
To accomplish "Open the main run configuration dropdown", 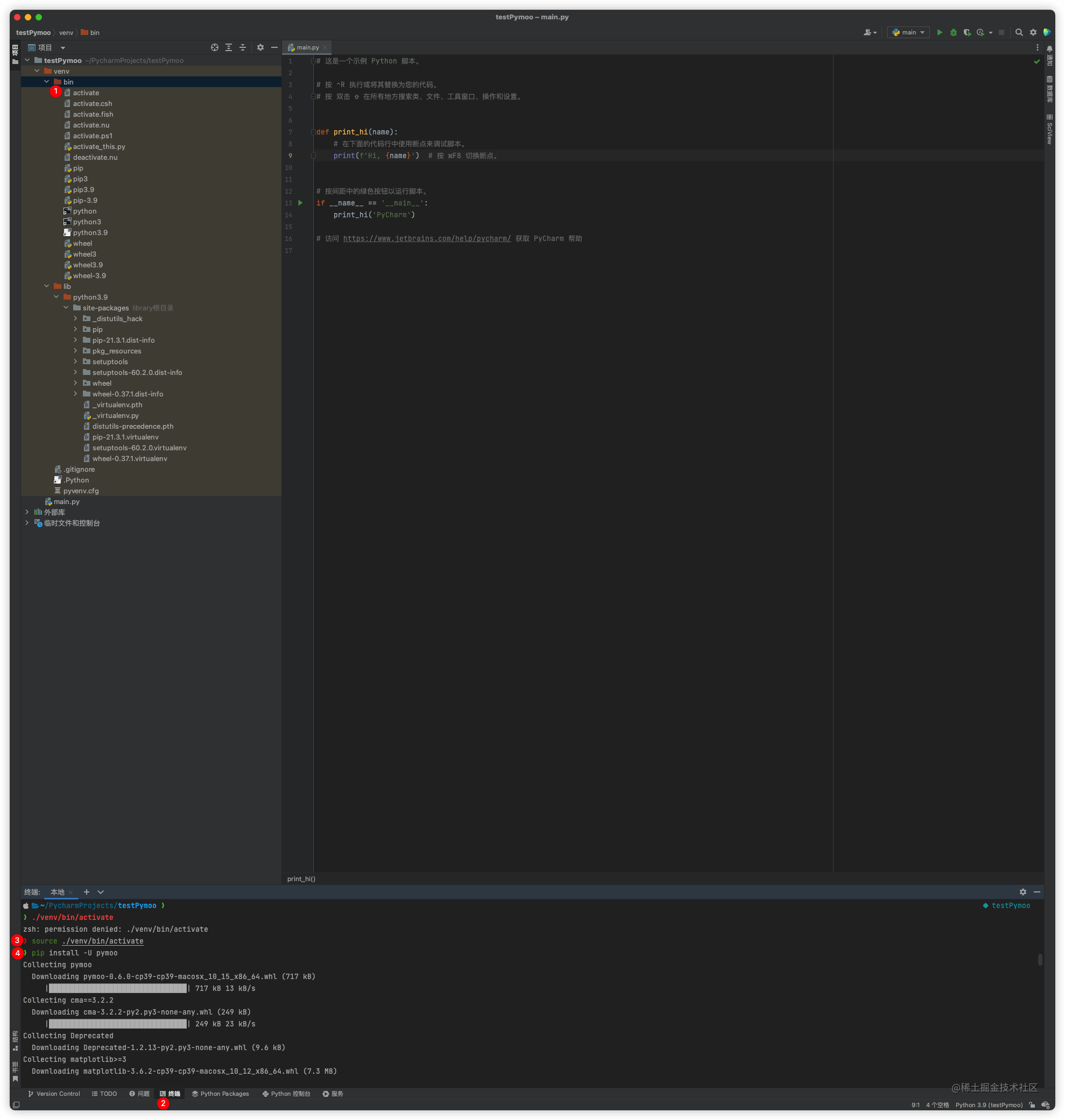I will coord(908,32).
